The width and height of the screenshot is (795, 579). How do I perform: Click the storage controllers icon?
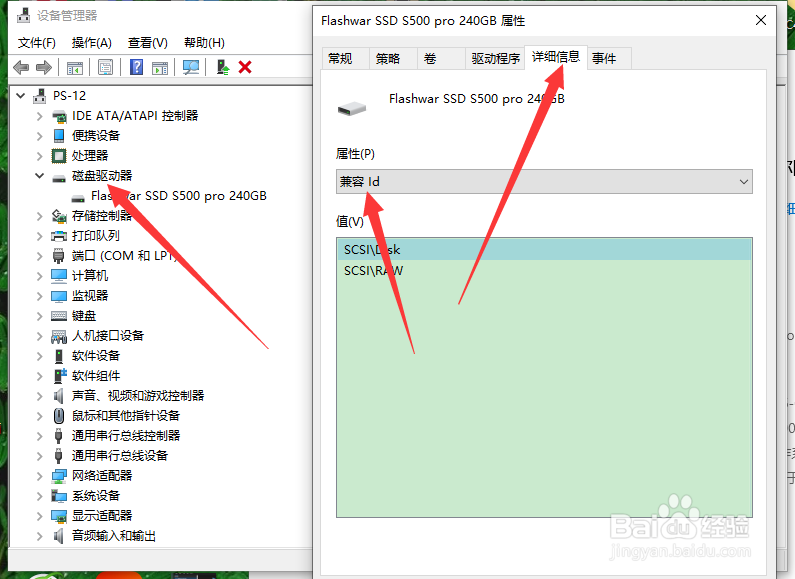[x=59, y=216]
